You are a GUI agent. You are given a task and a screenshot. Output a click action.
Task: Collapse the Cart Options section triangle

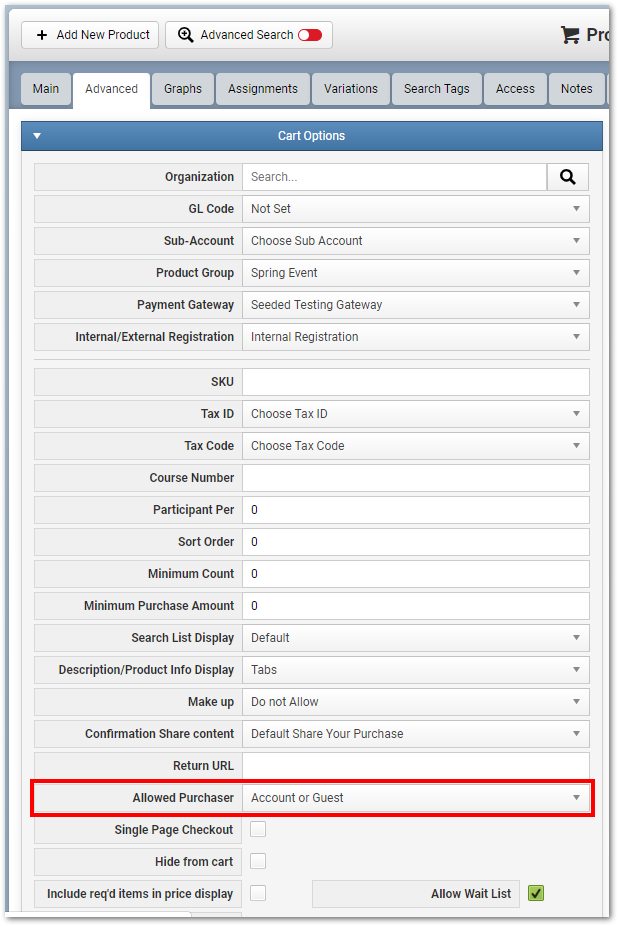pyautogui.click(x=37, y=136)
